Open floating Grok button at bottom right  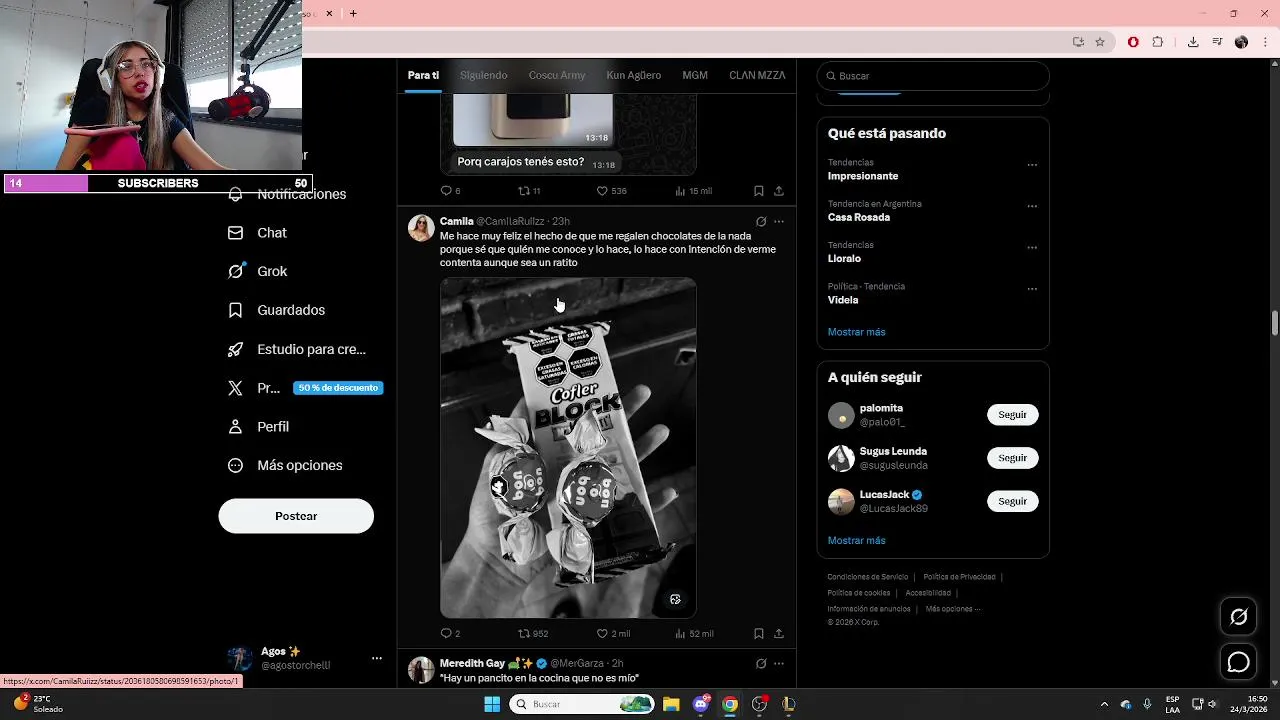click(x=1238, y=617)
